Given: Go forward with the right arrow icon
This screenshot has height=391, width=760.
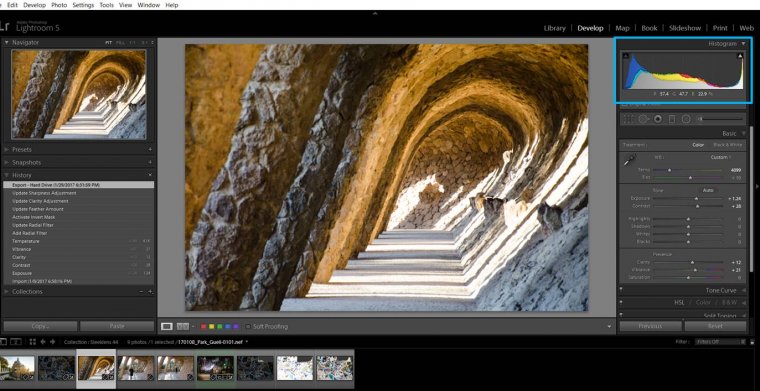Looking at the screenshot, I should pos(52,342).
